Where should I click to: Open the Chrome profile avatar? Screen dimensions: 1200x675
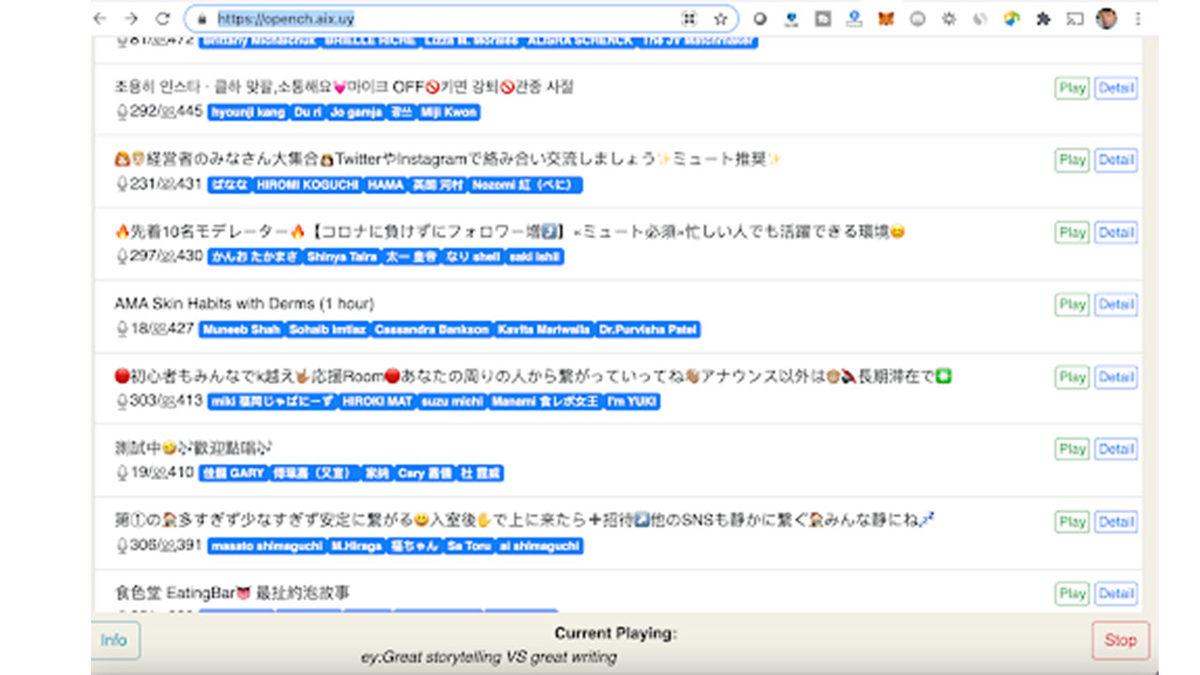coord(1106,19)
